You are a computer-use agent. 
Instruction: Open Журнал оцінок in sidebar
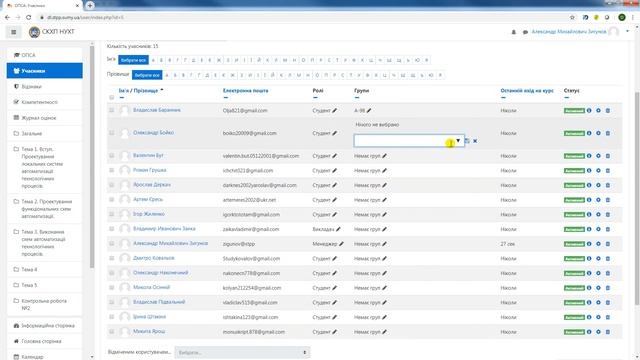(44, 118)
